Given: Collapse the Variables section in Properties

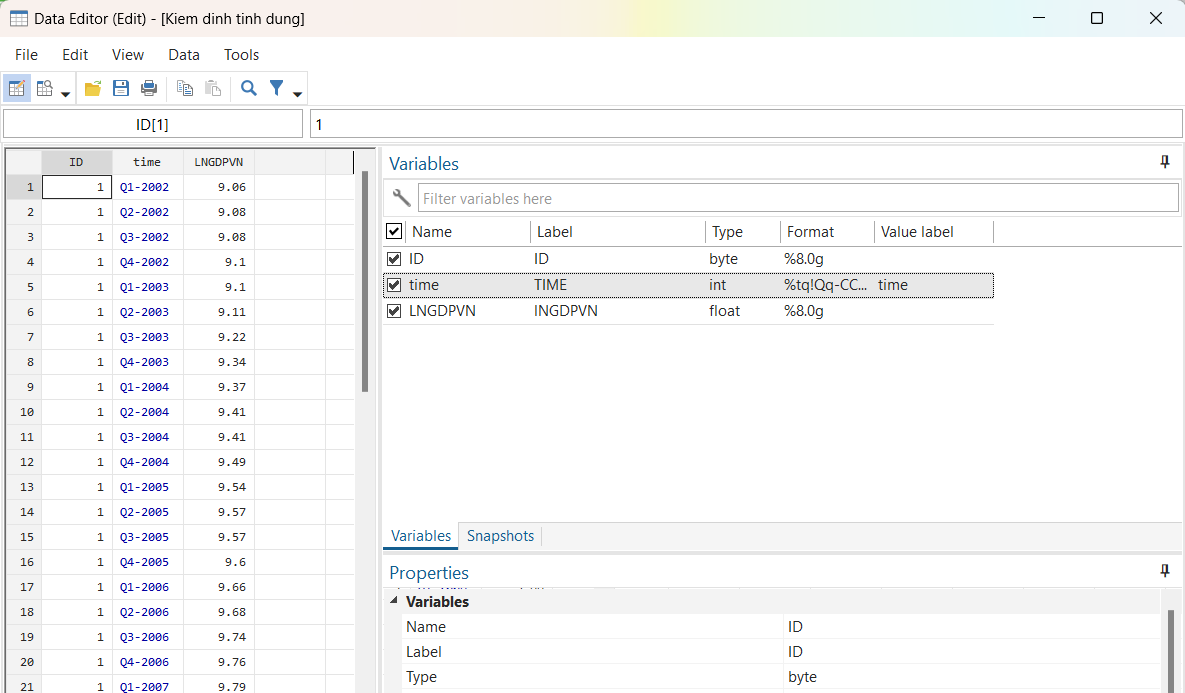Looking at the screenshot, I should click(x=393, y=601).
